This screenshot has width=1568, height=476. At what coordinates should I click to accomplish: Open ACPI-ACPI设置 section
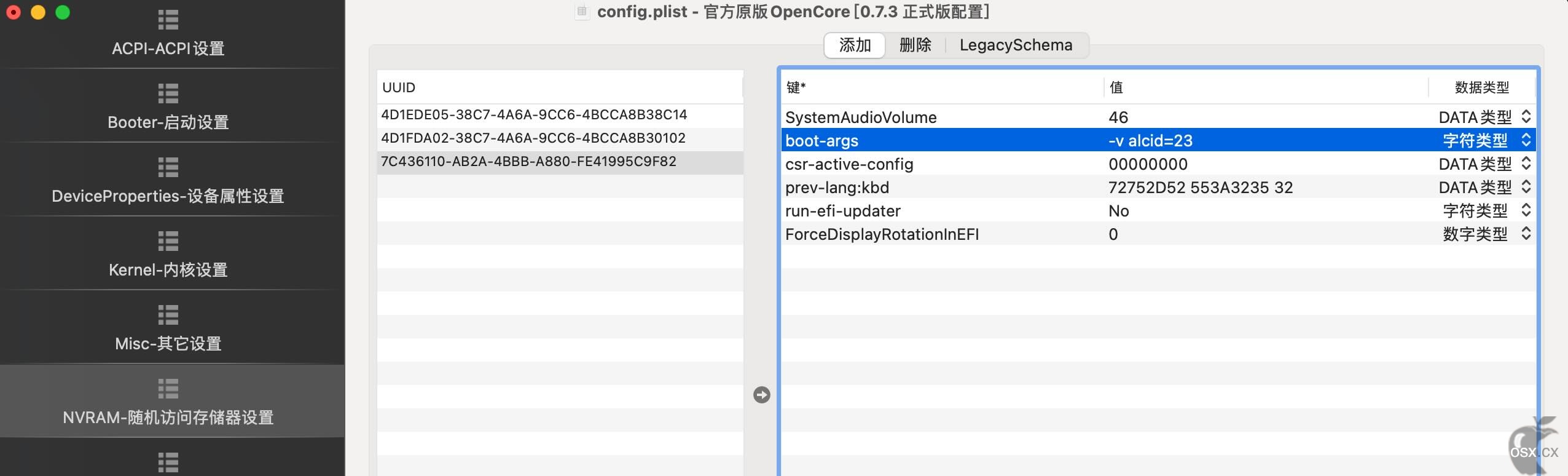168,34
